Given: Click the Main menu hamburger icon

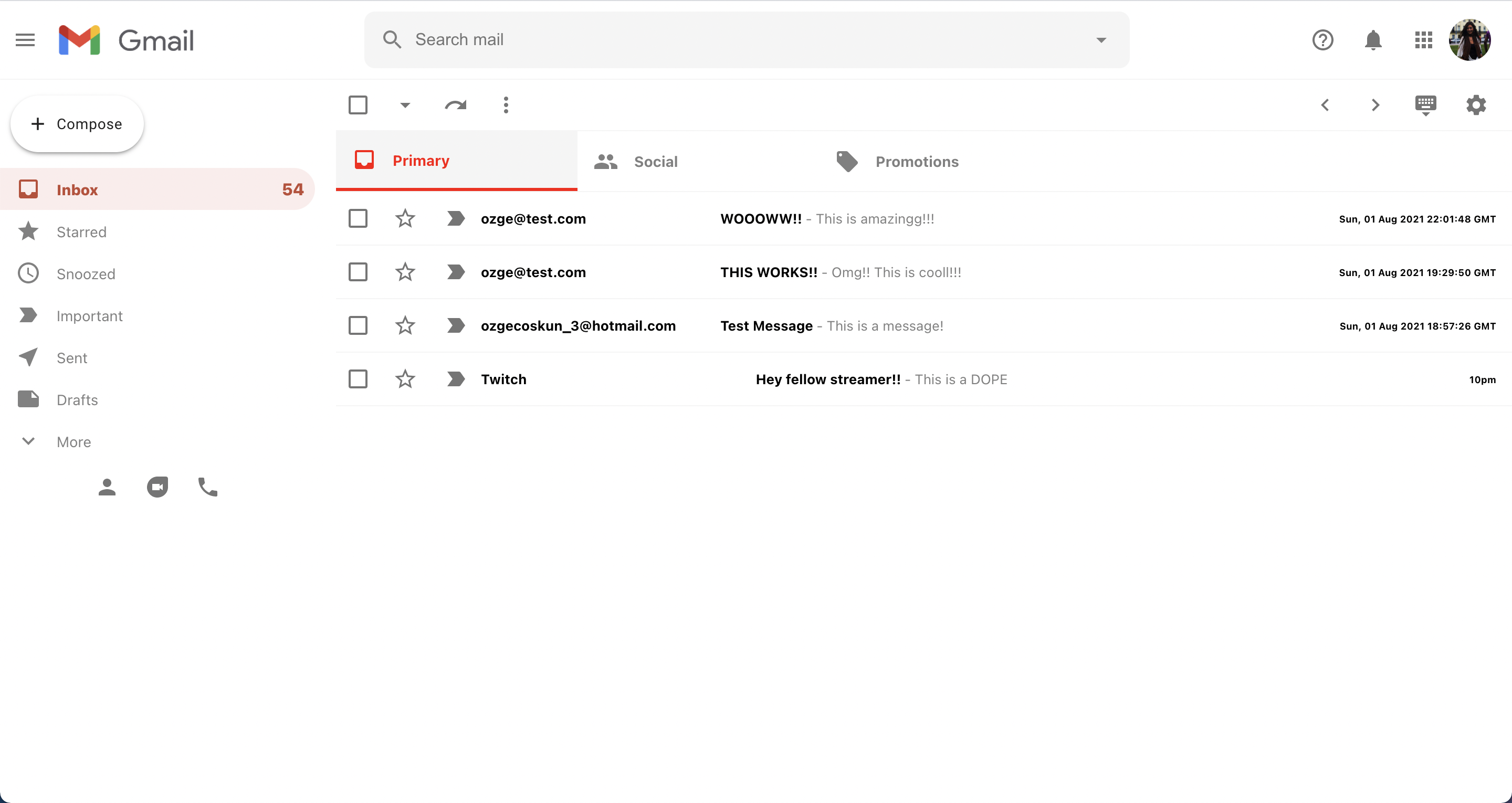Looking at the screenshot, I should click(x=25, y=39).
